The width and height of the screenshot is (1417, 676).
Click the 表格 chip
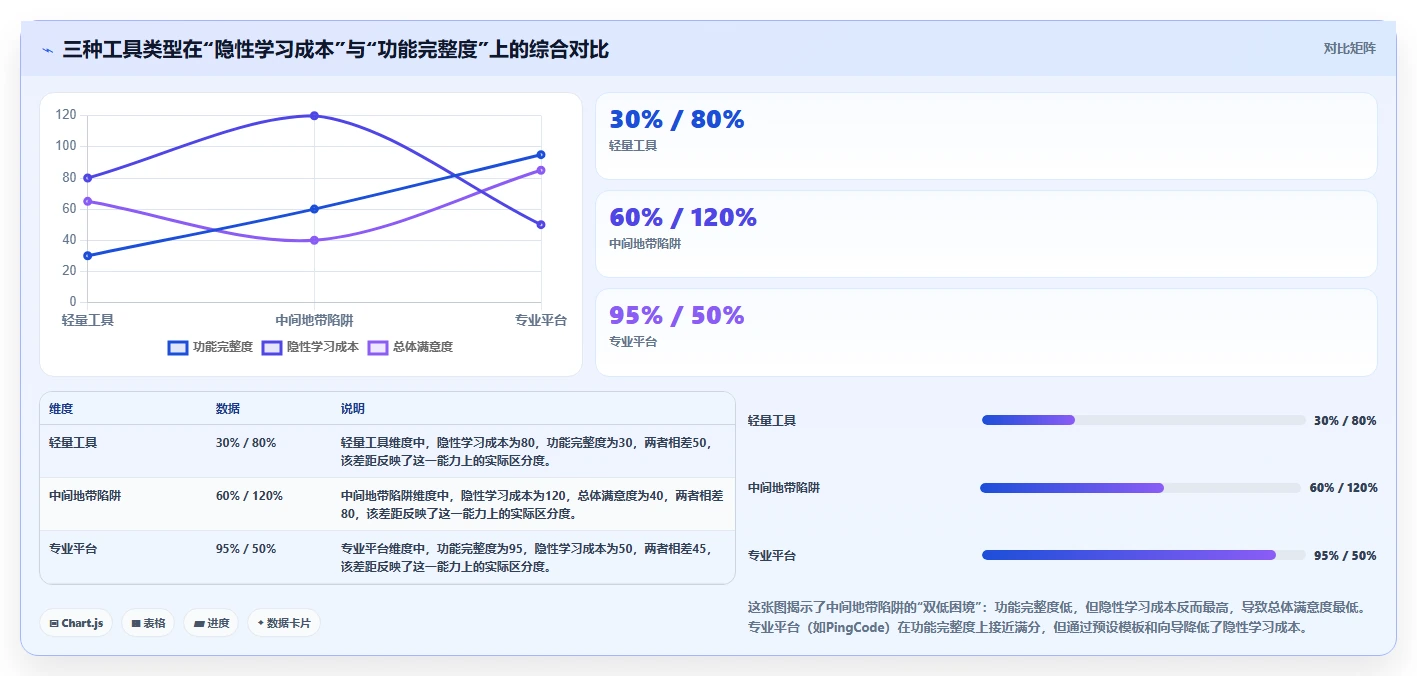coord(148,623)
